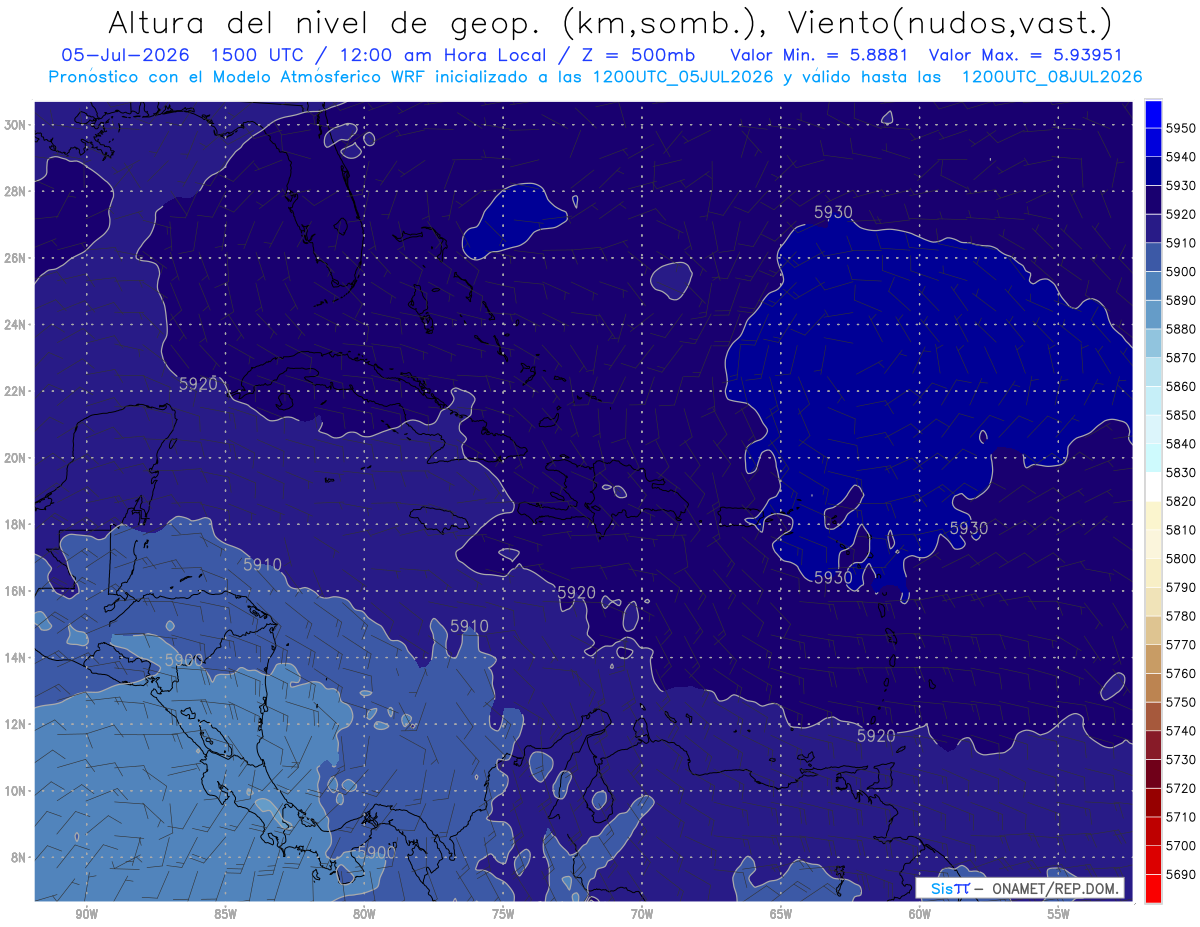The width and height of the screenshot is (1200, 927).
Task: Select the 5910 contour label over Belize near 17N
Action: 262,565
